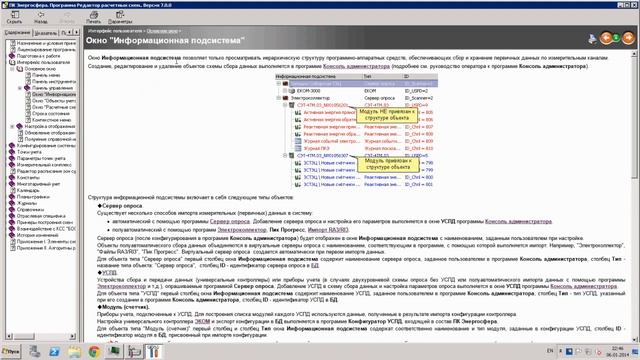The width and height of the screenshot is (640, 360).
Task: Open PowerShell from the taskbar
Action: 54,351
